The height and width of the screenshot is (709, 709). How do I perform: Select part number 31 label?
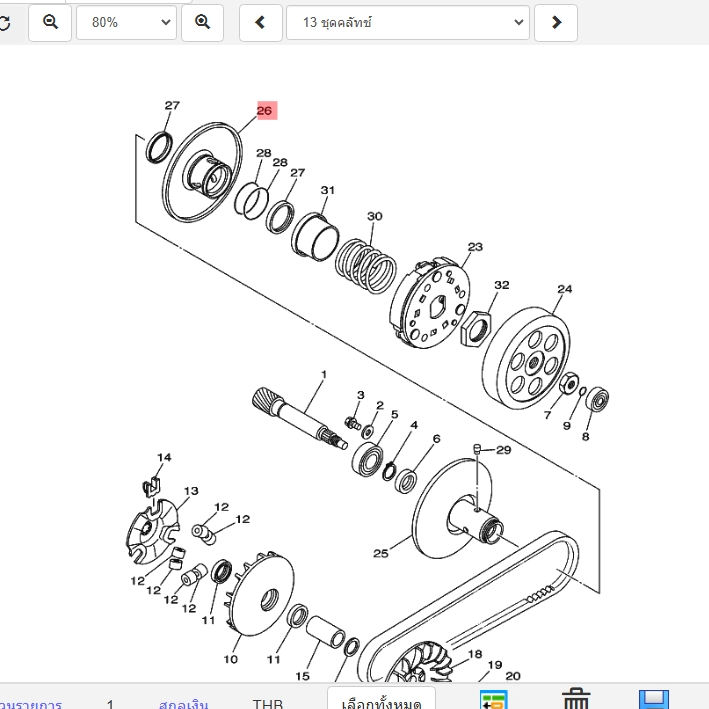coord(327,190)
